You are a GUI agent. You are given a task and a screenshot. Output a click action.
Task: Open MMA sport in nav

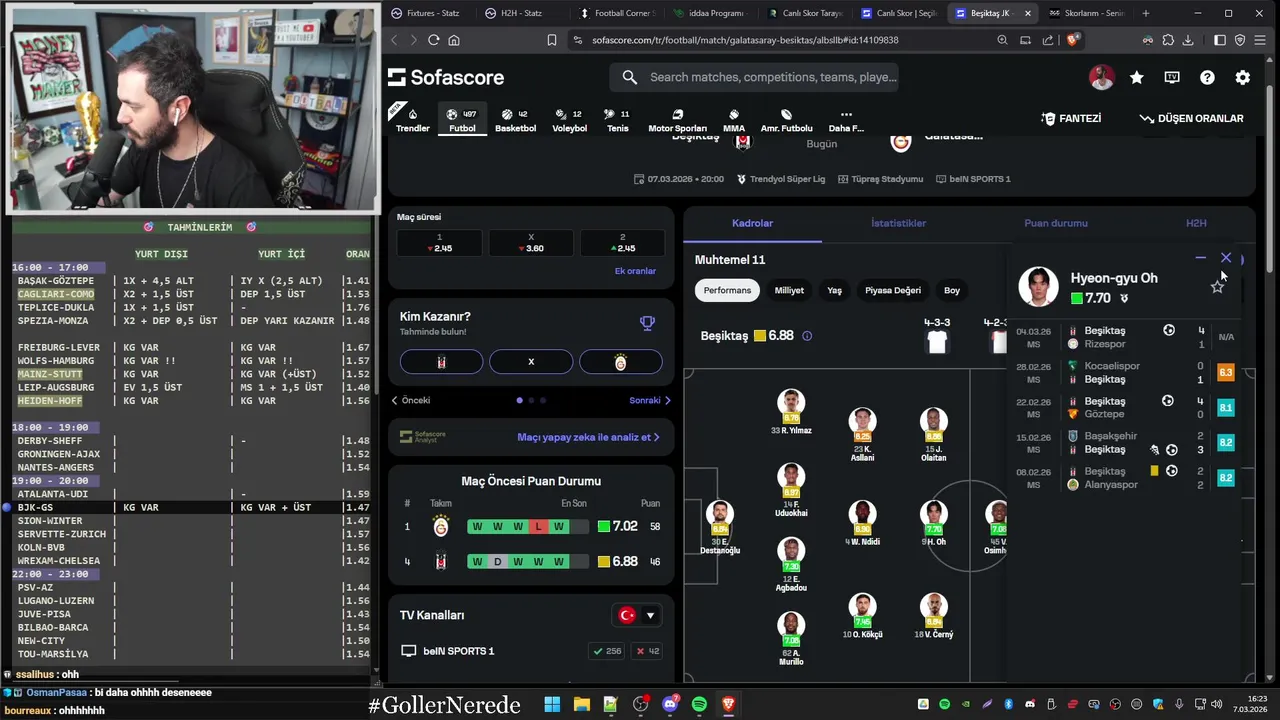click(734, 120)
